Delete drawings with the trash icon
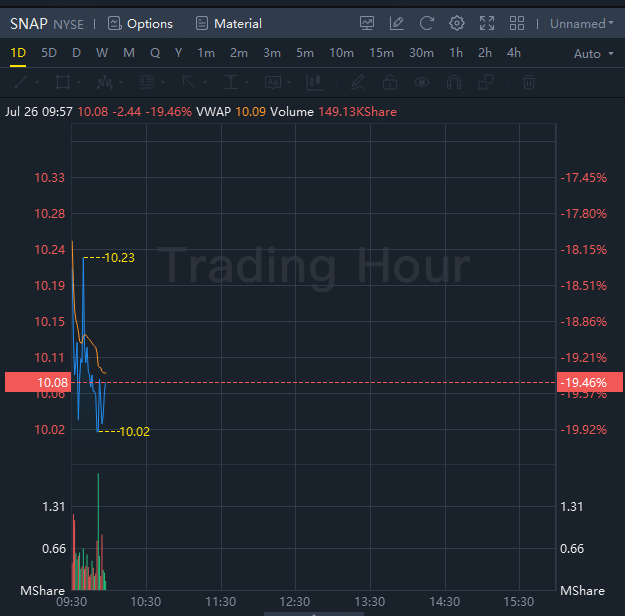 [529, 82]
